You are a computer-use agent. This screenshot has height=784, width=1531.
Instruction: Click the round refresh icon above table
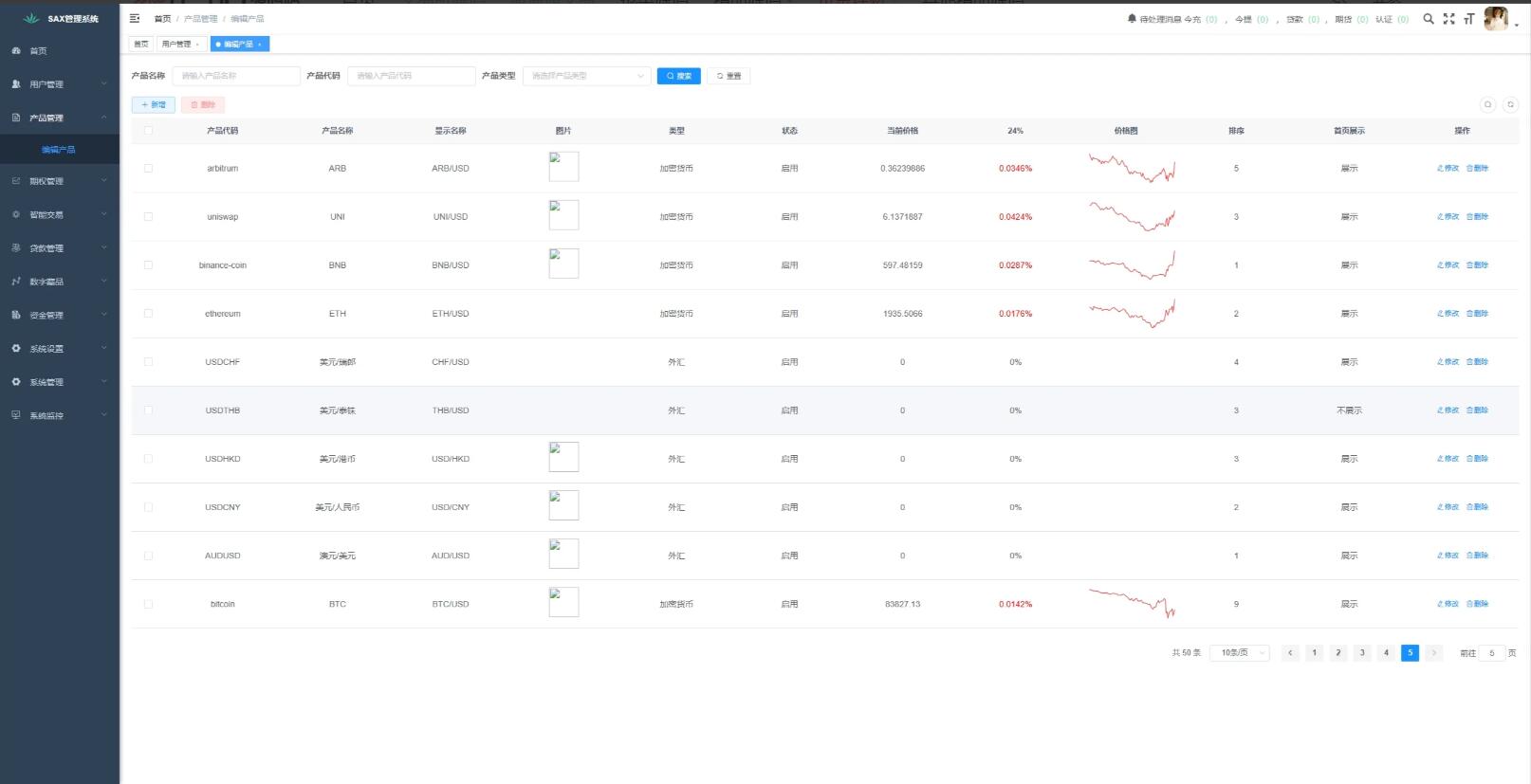click(1510, 104)
